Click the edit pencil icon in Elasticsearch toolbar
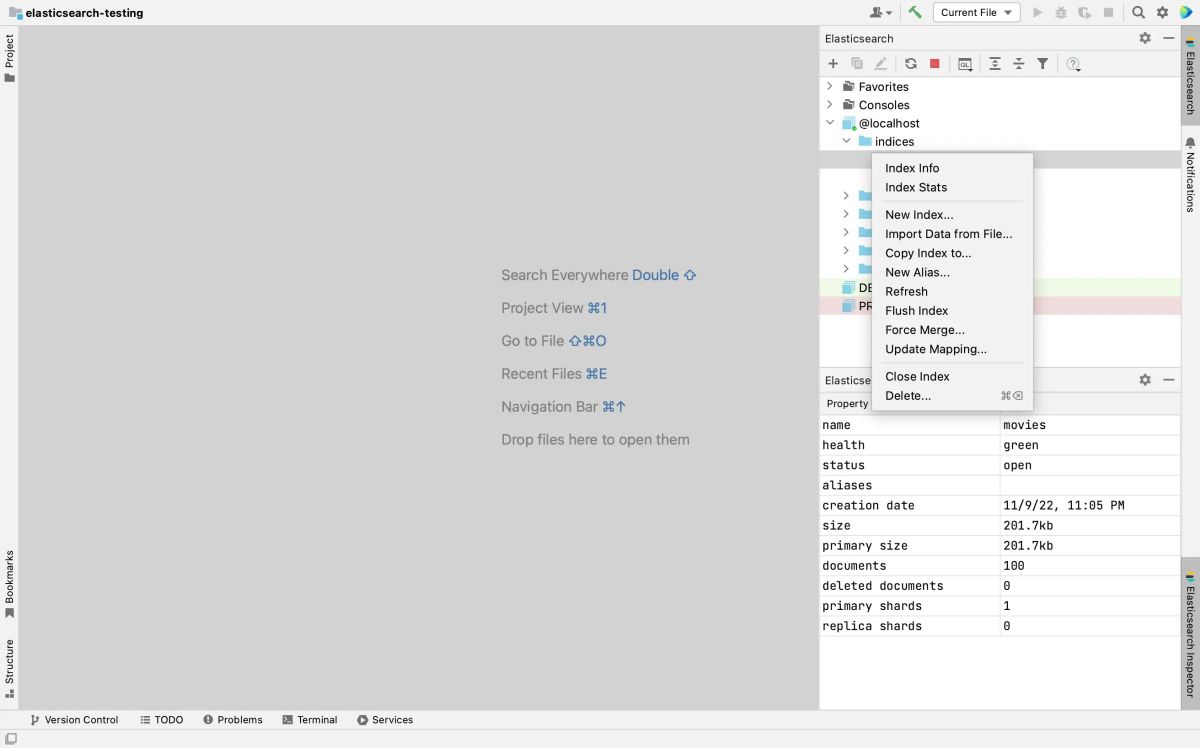The image size is (1200, 748). (880, 63)
